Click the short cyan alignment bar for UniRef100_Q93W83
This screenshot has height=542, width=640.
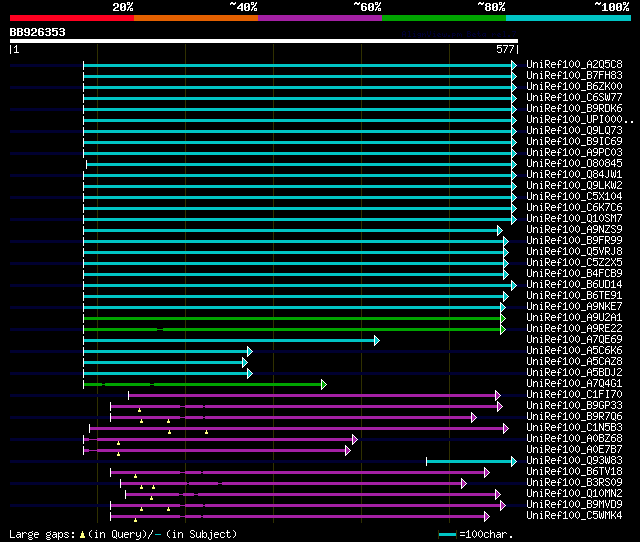click(x=469, y=462)
